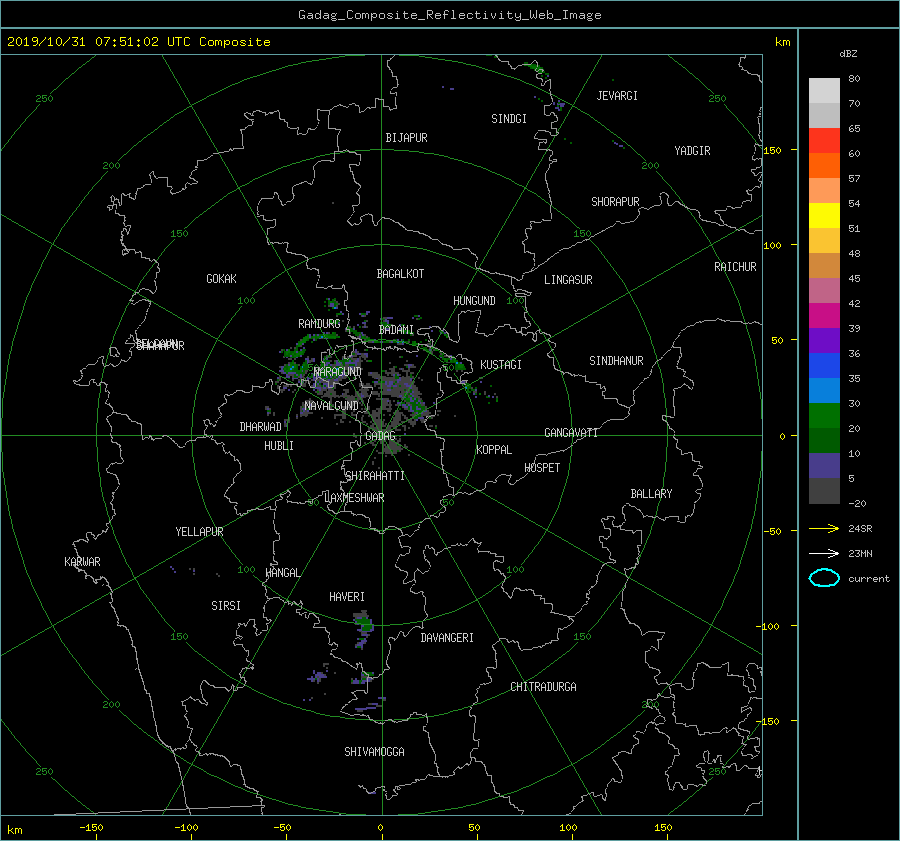Click the yellow 24SR arrow icon
The image size is (900, 841).
(x=824, y=528)
